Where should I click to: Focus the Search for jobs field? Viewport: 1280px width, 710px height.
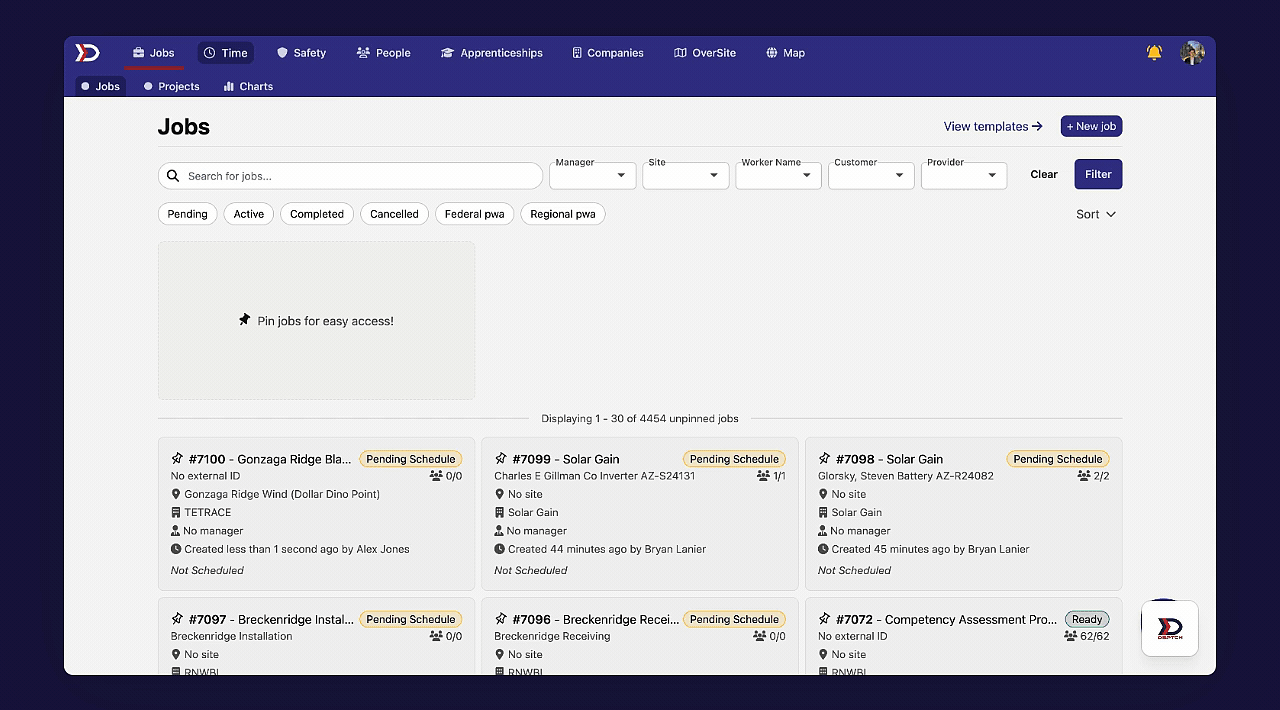350,176
